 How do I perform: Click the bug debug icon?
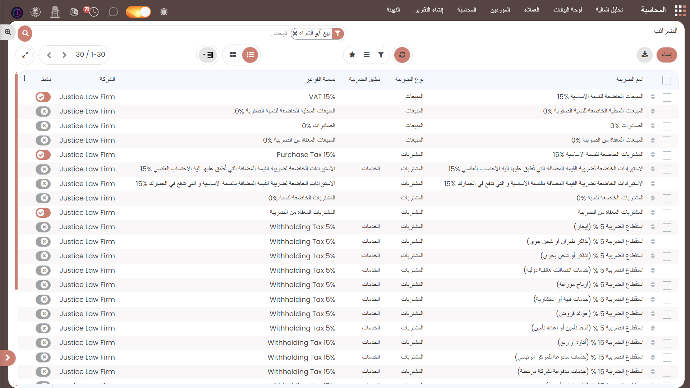[x=164, y=12]
